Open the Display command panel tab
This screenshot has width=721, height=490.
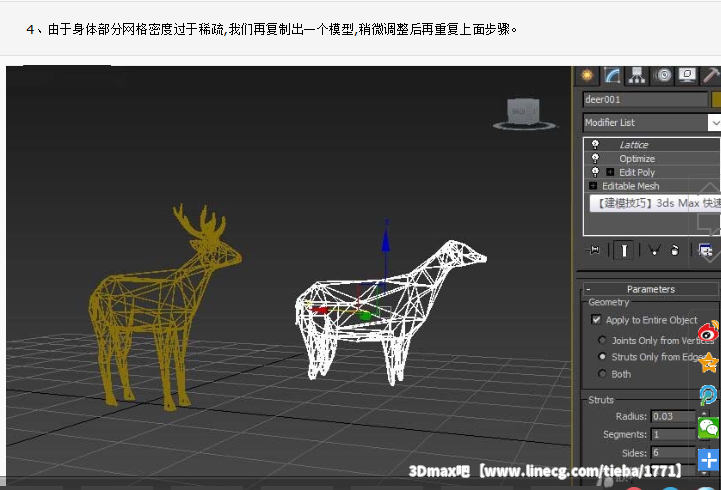click(687, 75)
